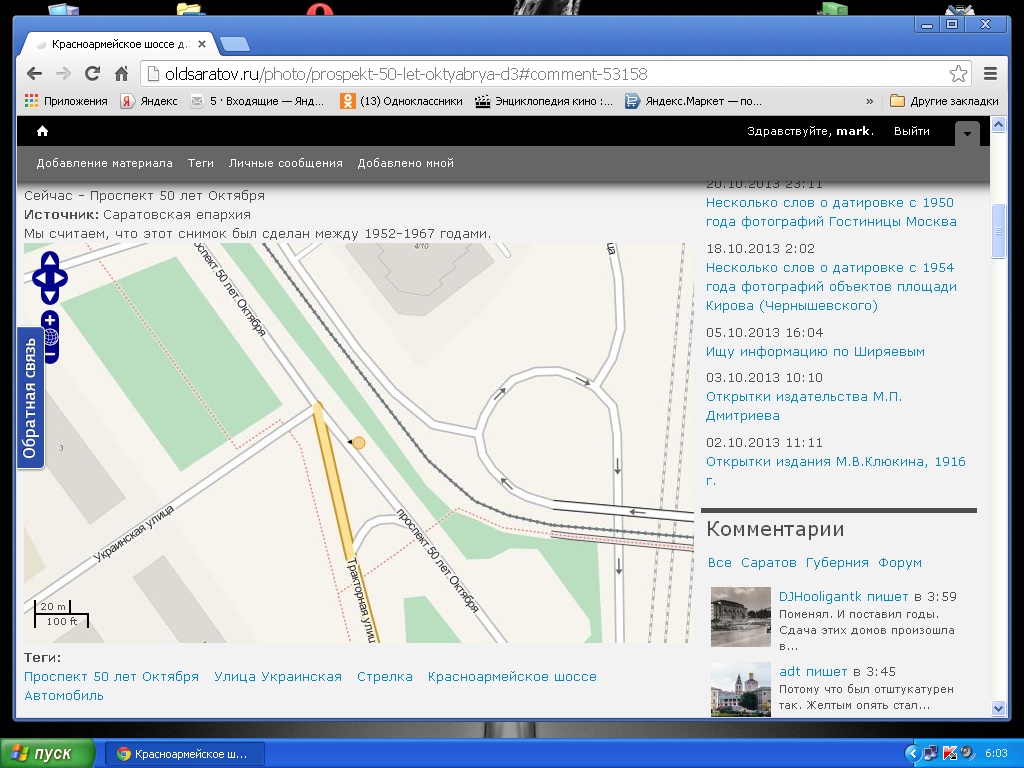Open Личные сообщения menu item
Image resolution: width=1024 pixels, height=768 pixels.
point(285,163)
